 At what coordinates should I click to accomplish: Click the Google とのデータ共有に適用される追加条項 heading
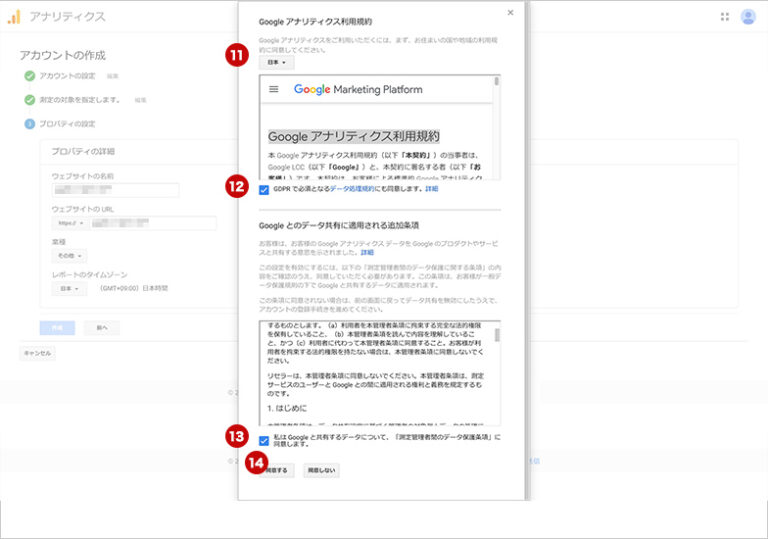pos(339,225)
